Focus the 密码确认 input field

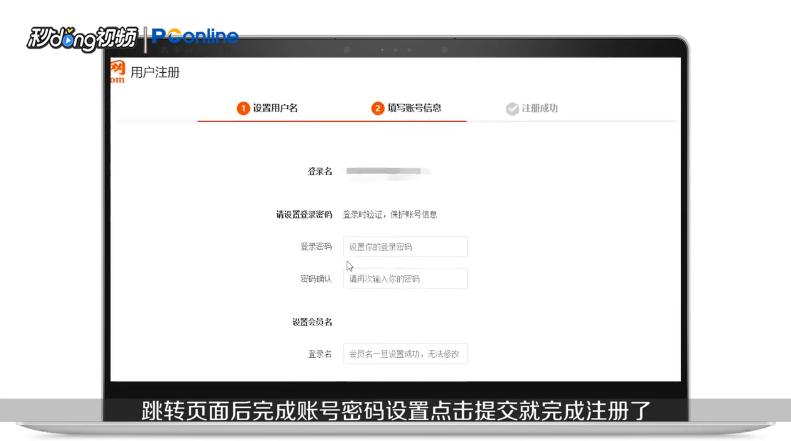tap(405, 279)
